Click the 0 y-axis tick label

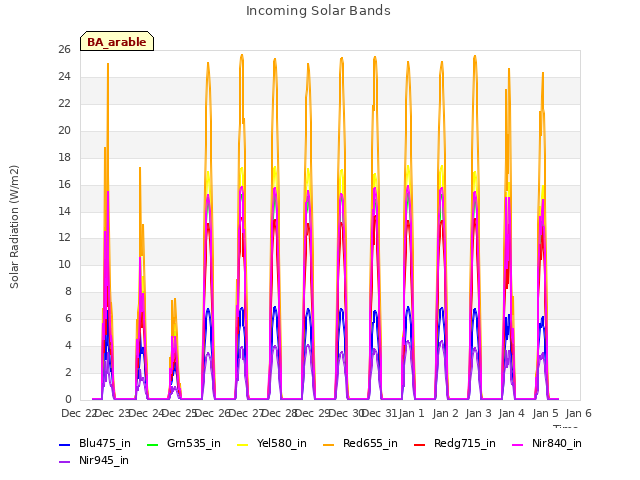(x=68, y=400)
